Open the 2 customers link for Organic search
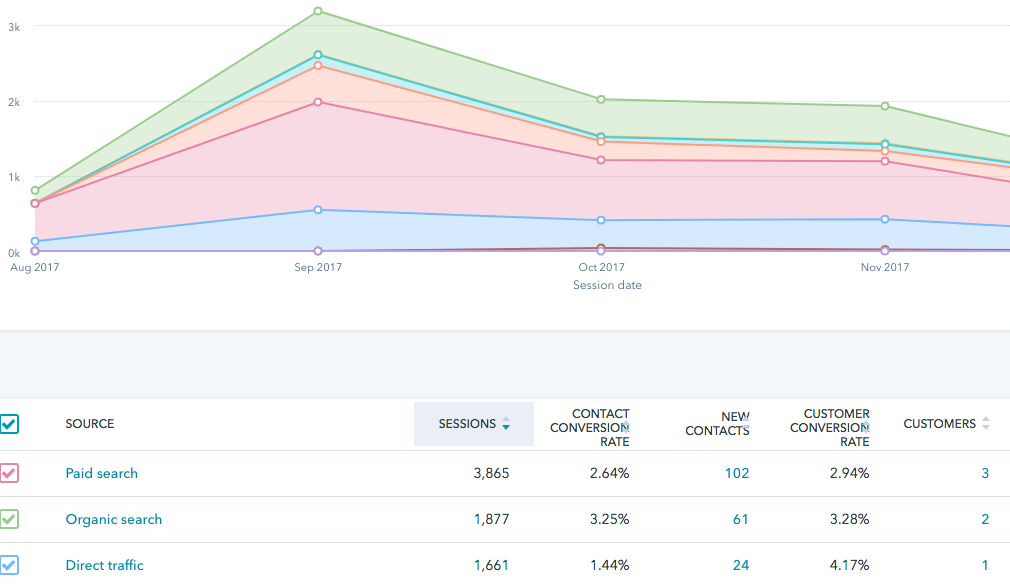 click(x=985, y=519)
